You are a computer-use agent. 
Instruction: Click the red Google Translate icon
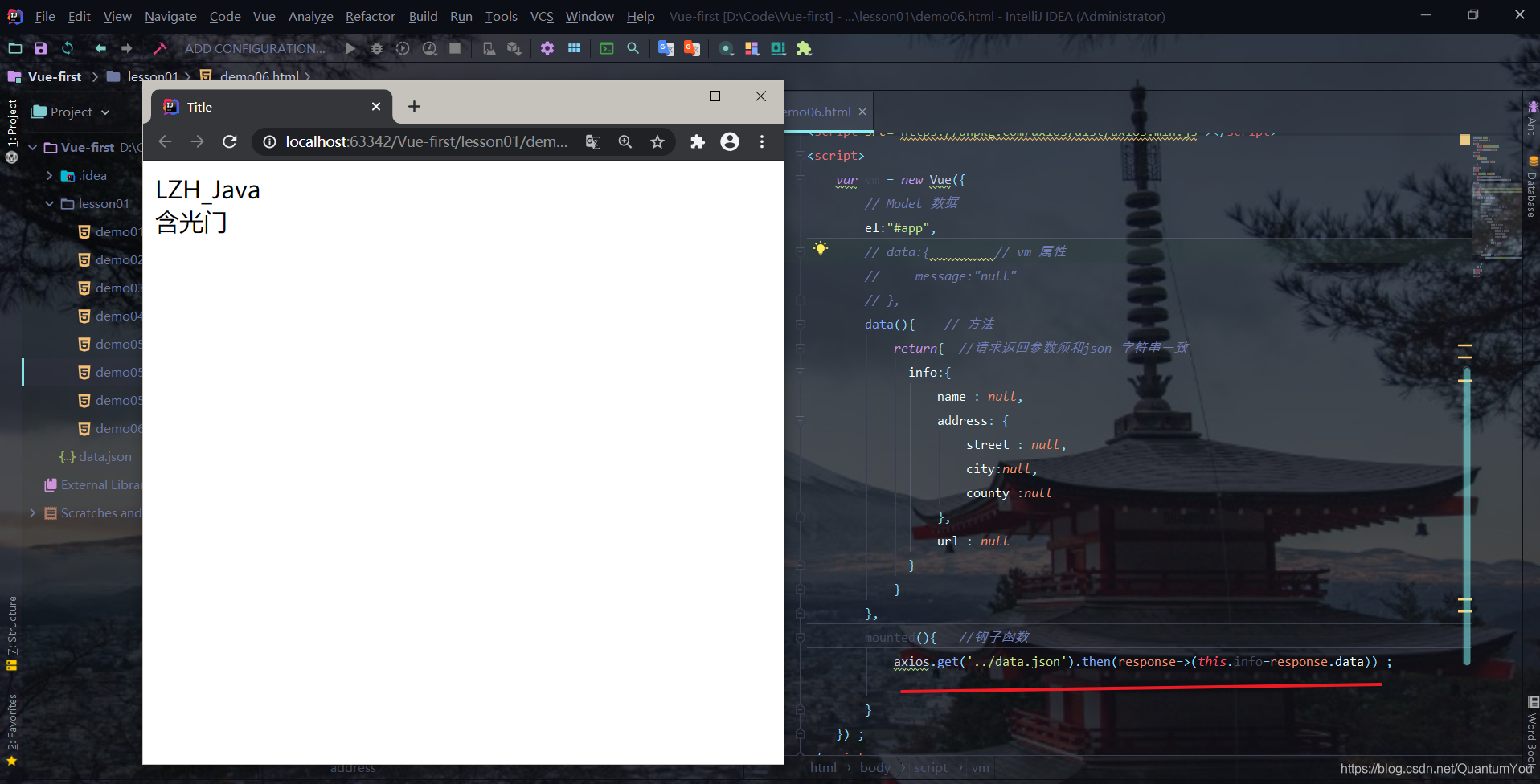(692, 48)
